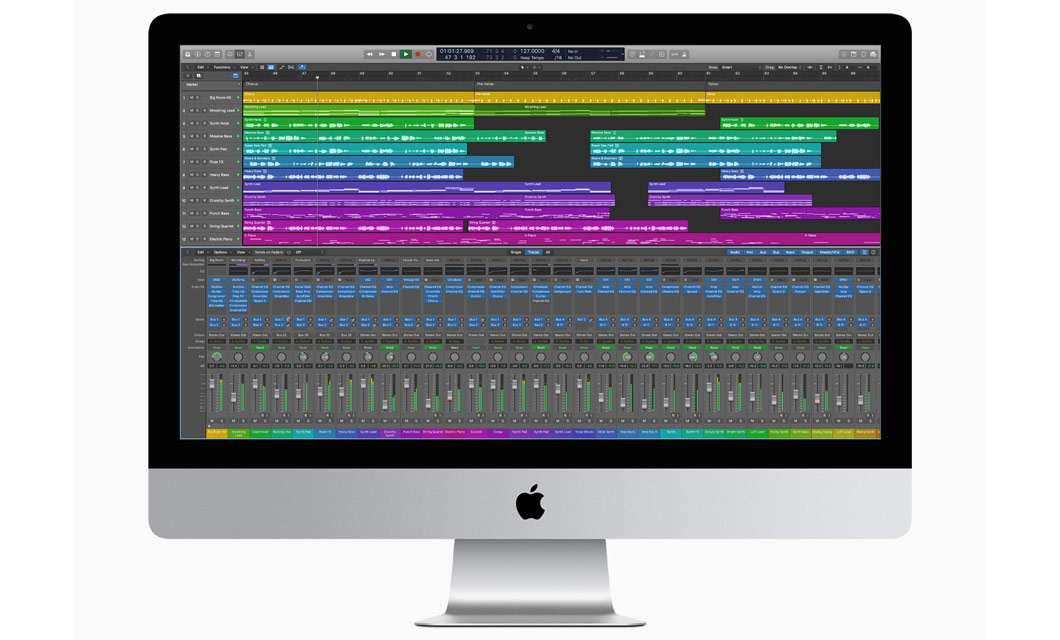Image resolution: width=1060 pixels, height=640 pixels.
Task: Open the Loop Browser icon
Action: [863, 54]
